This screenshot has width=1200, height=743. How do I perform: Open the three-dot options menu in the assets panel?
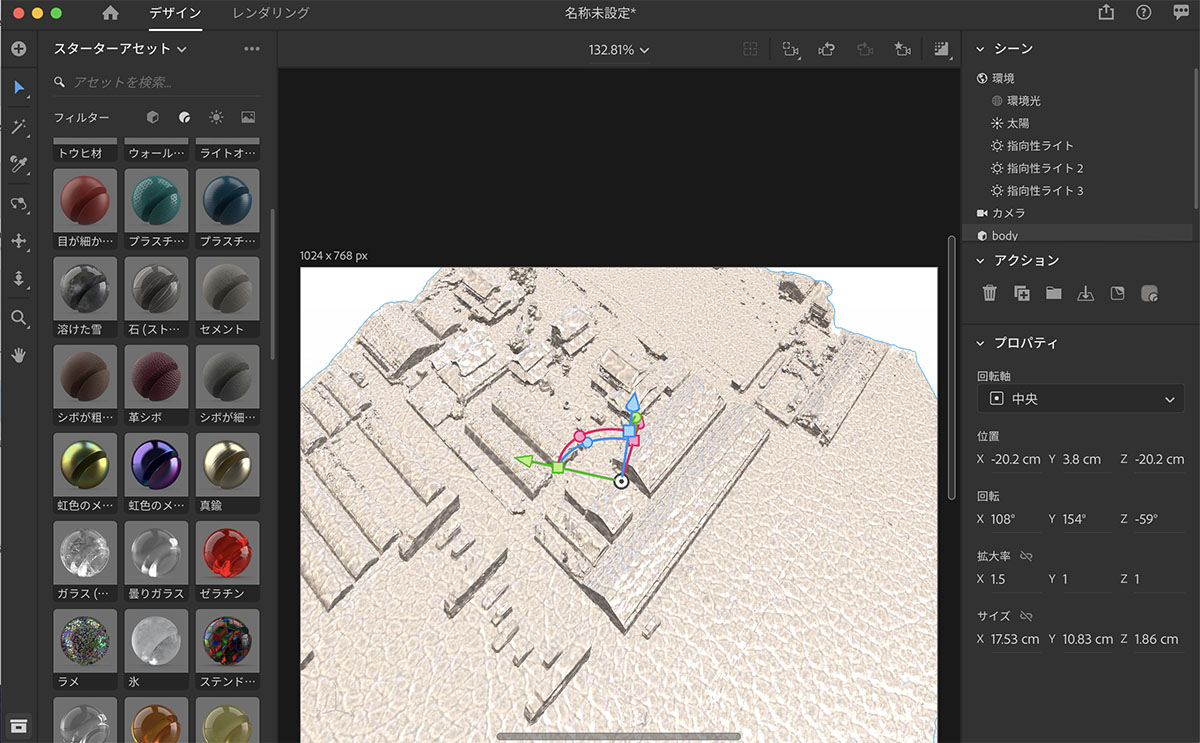251,49
